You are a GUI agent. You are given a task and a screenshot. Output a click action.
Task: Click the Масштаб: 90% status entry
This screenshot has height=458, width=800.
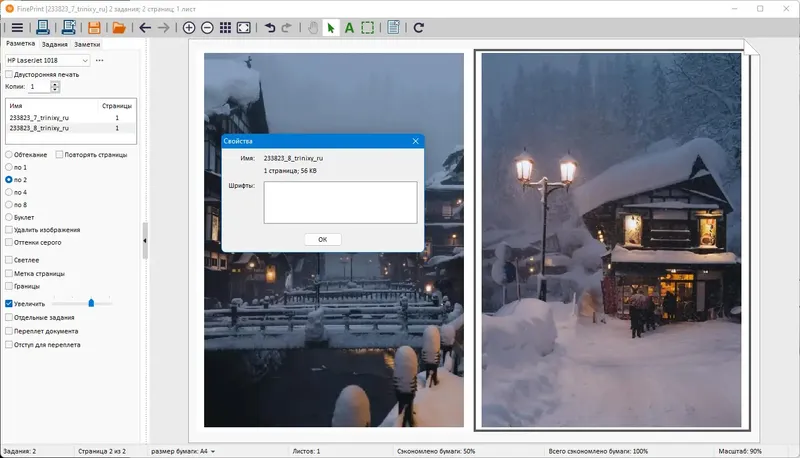coord(740,451)
